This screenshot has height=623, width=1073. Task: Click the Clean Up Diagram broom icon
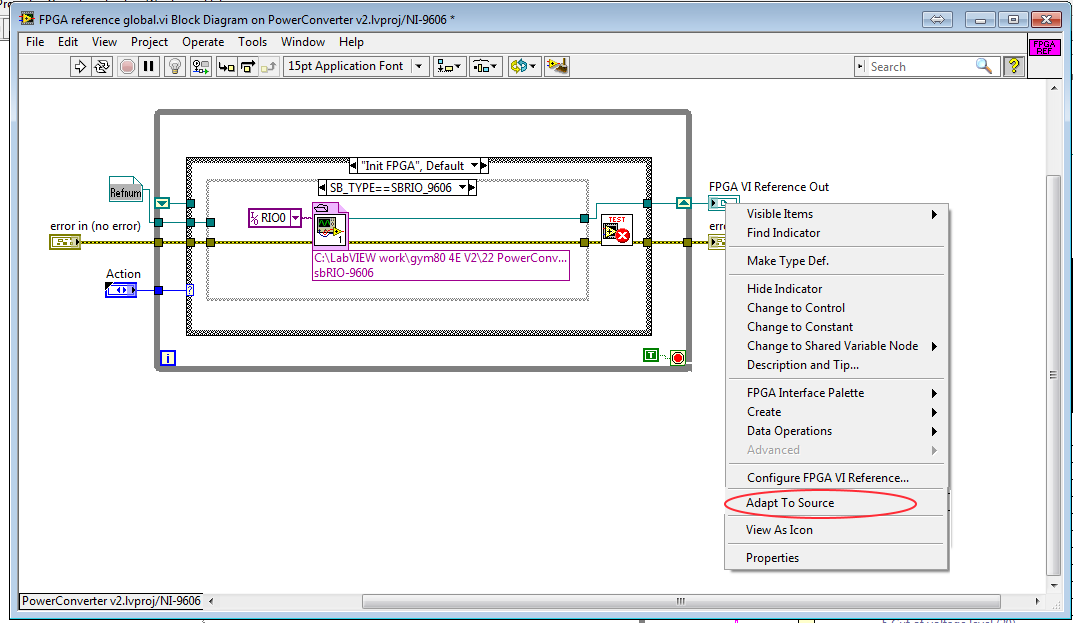pyautogui.click(x=559, y=67)
